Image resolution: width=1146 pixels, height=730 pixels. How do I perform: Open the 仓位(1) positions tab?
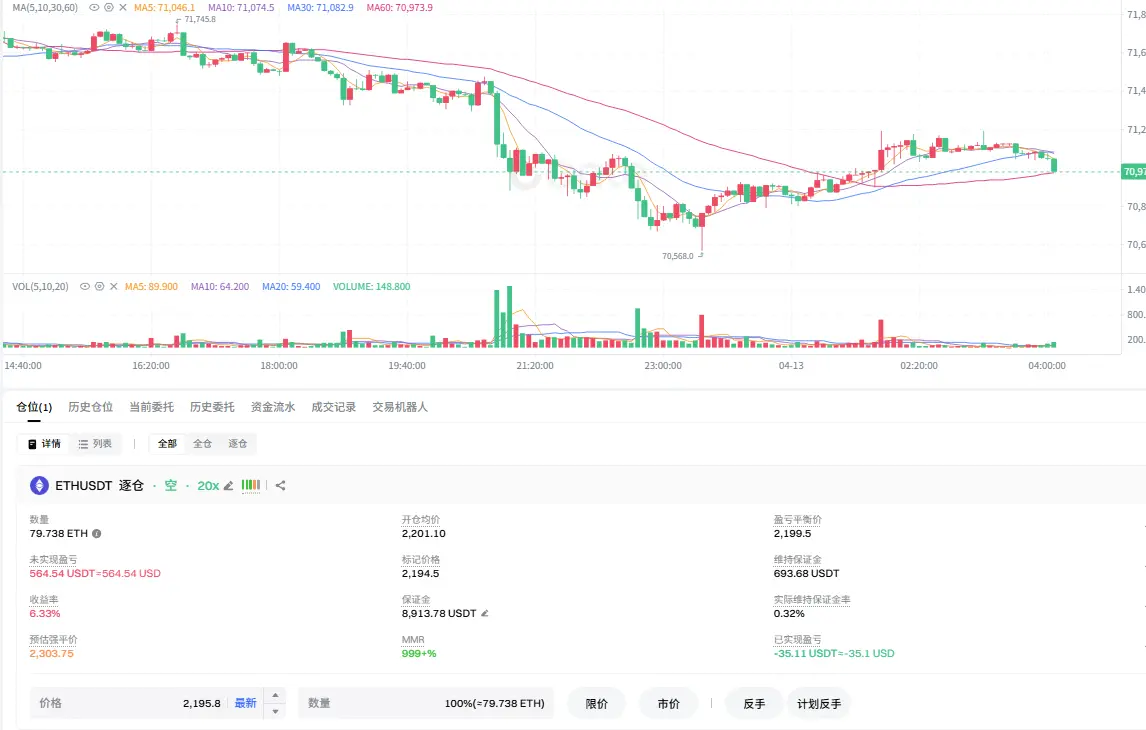click(34, 407)
